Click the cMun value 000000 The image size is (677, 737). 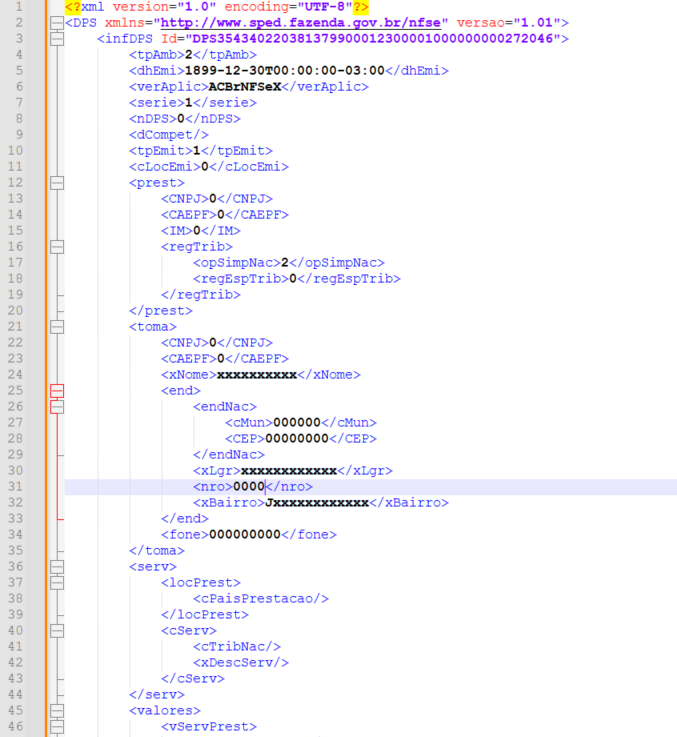tap(297, 423)
